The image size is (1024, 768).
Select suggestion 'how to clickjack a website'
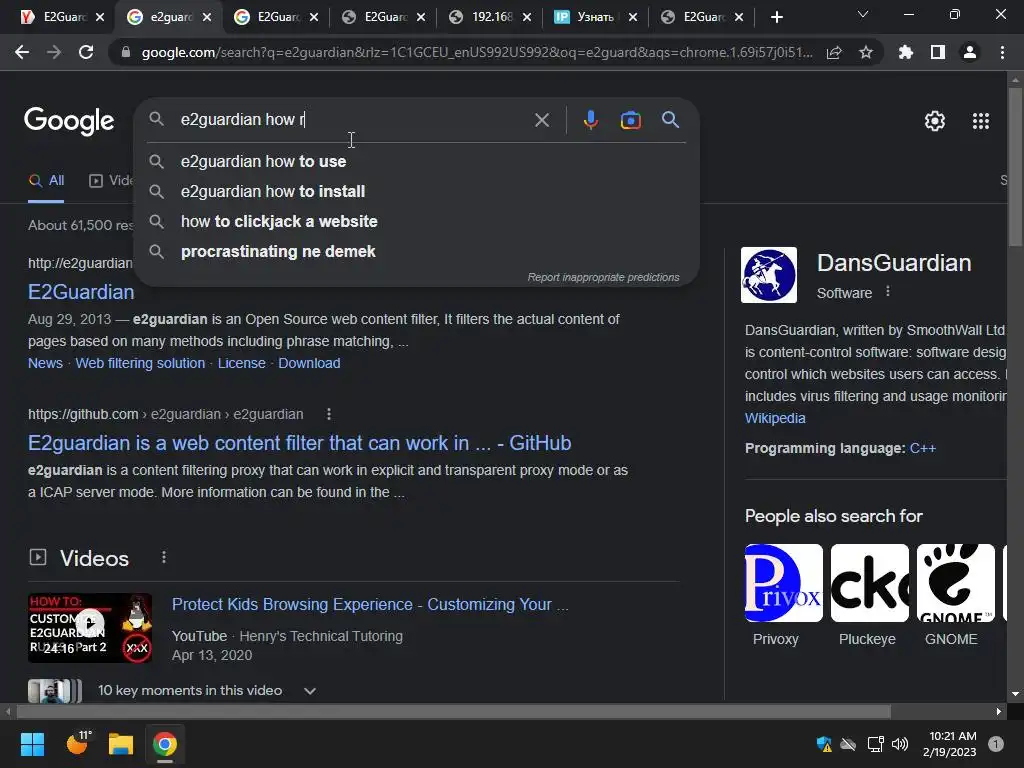coord(417,221)
